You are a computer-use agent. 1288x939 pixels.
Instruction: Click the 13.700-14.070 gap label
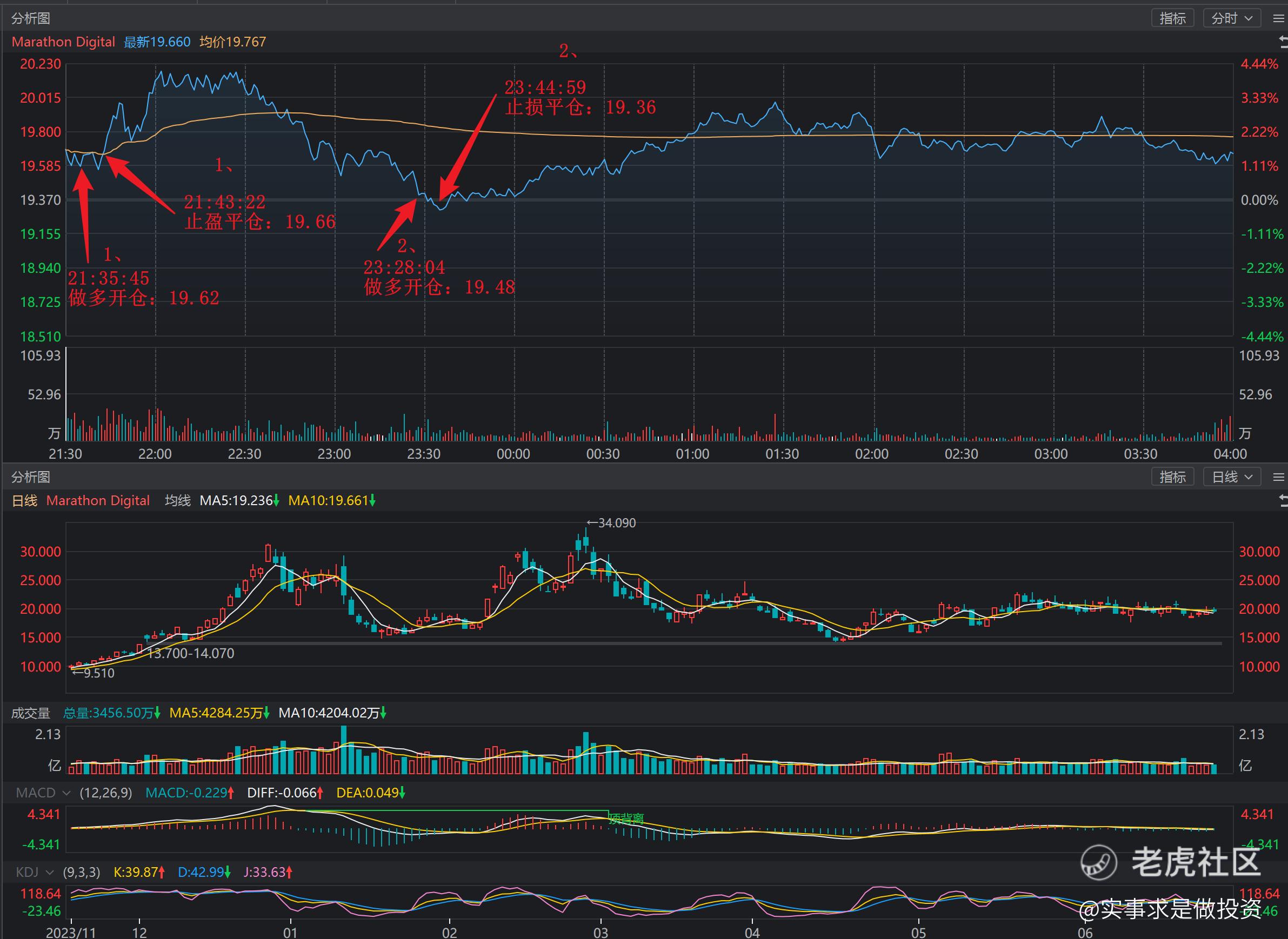[x=190, y=653]
